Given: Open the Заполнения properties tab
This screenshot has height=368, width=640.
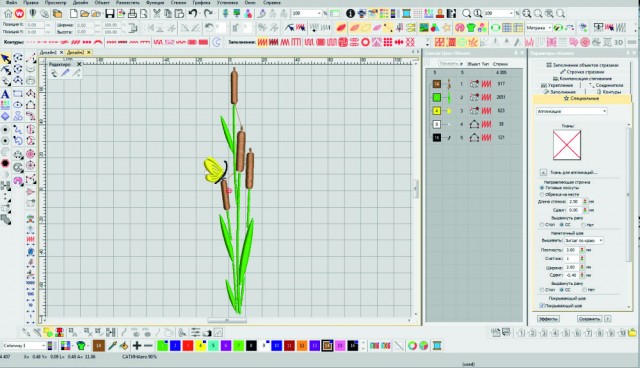Looking at the screenshot, I should tap(559, 92).
